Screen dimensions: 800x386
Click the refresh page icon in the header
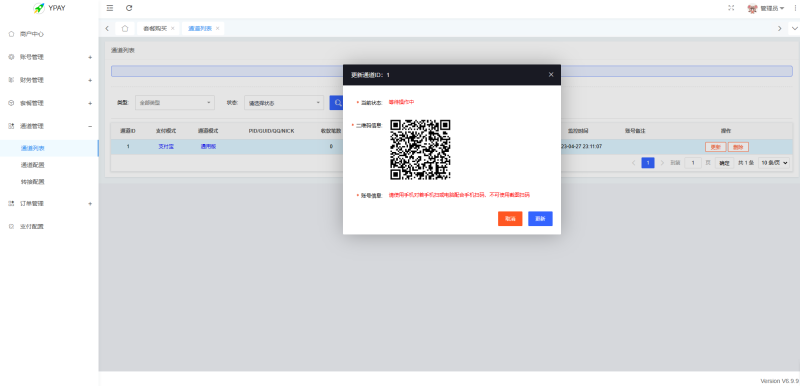[x=129, y=8]
